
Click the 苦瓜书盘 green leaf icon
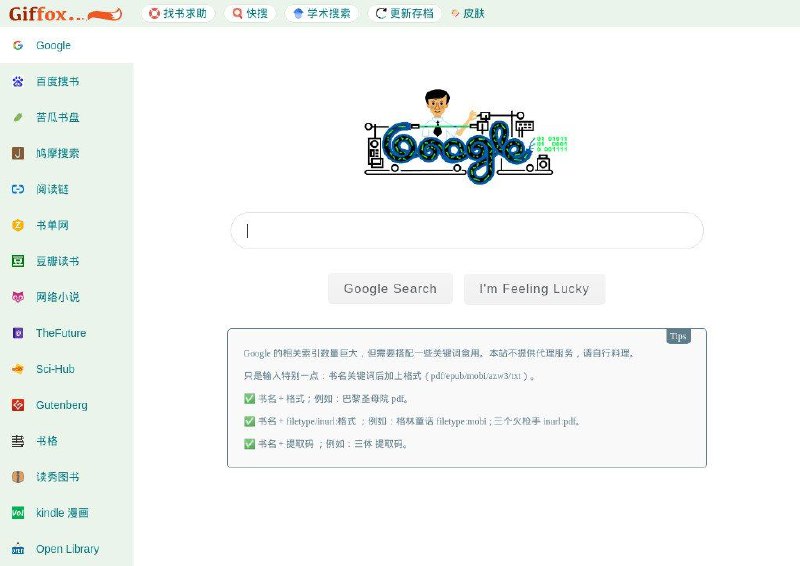coord(18,117)
